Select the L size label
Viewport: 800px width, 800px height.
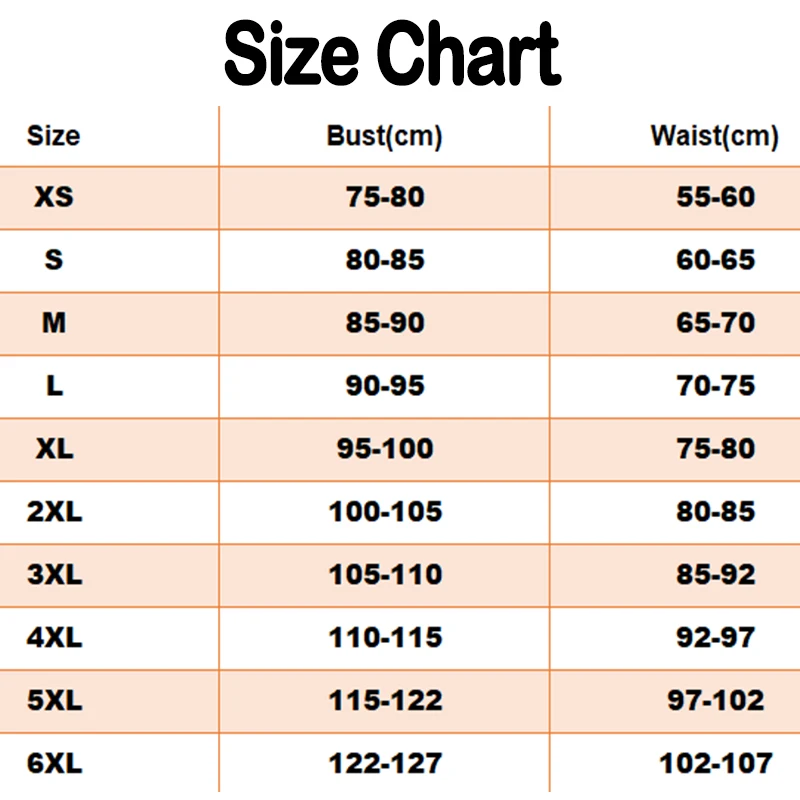coord(54,385)
